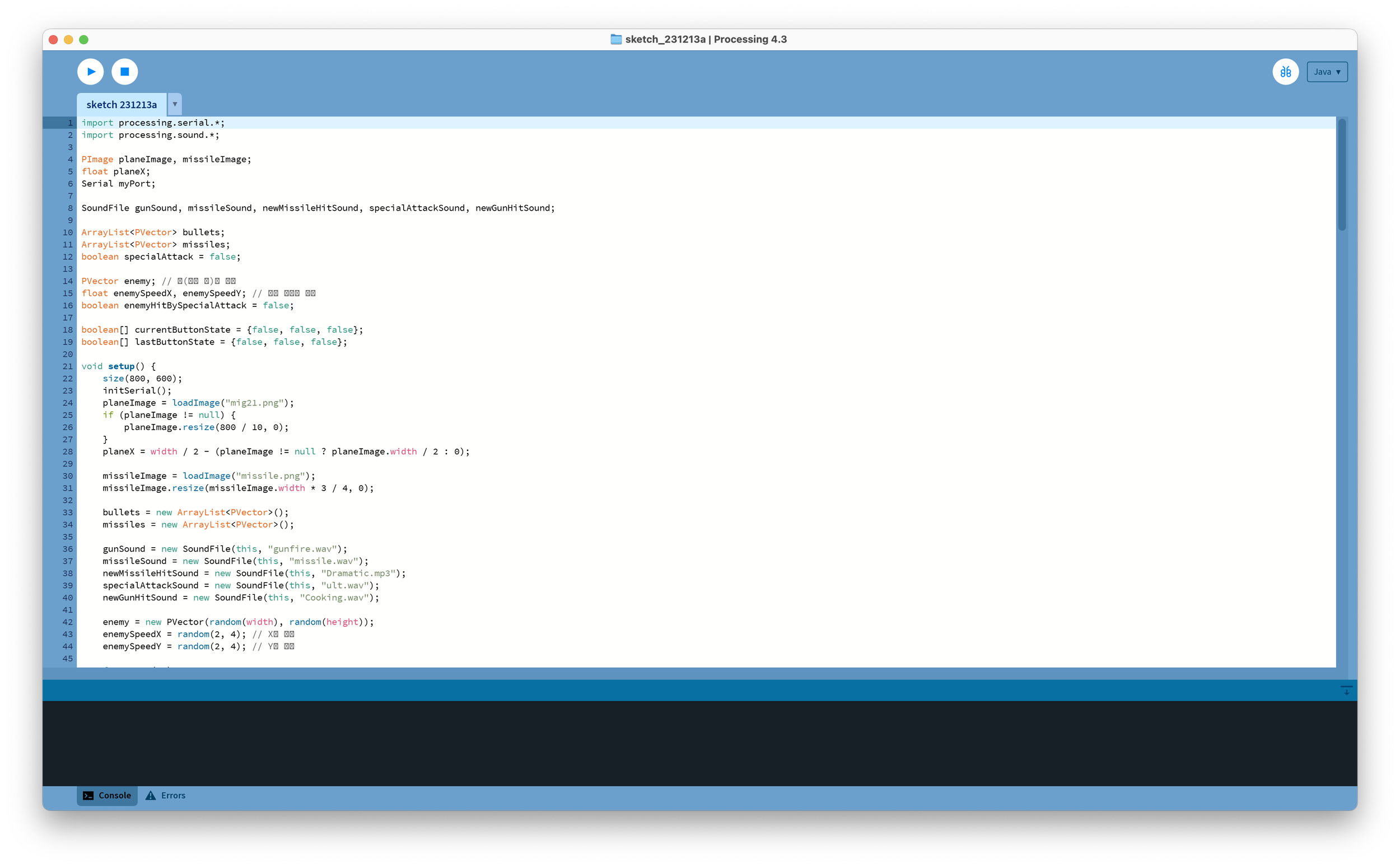
Task: Click inside the dark console output area
Action: coord(688,743)
